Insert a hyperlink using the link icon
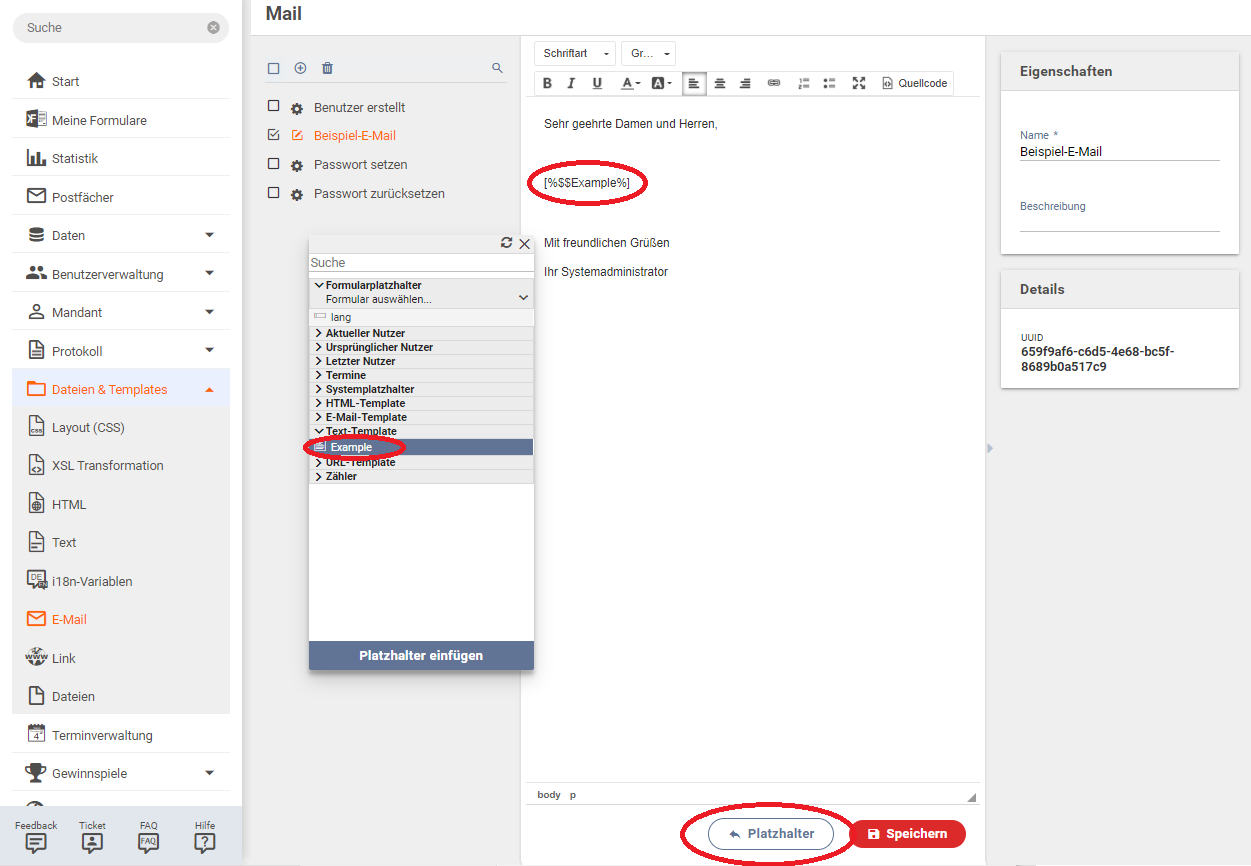Viewport: 1251px width, 866px height. point(773,84)
